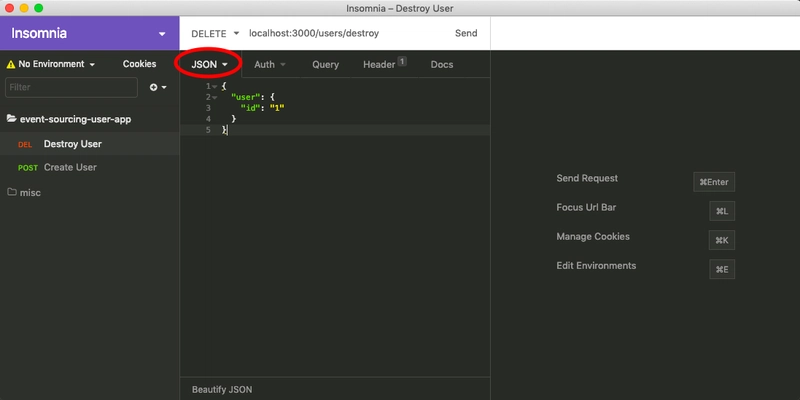Click the request URL localhost:3000/users/destroy field
Screen dimensions: 800x400
pos(314,33)
